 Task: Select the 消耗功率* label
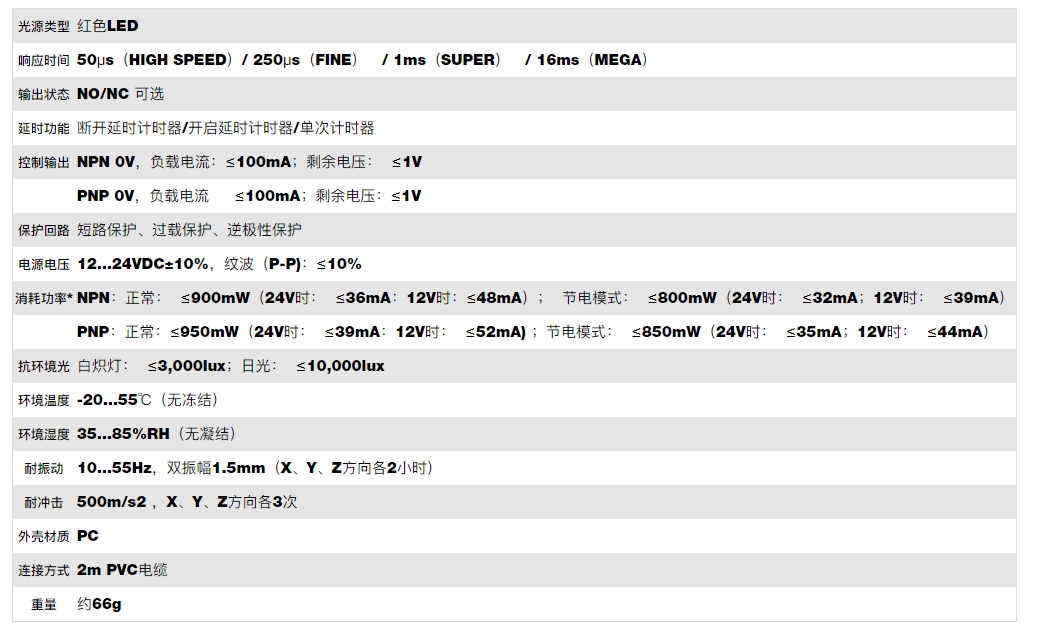click(44, 298)
